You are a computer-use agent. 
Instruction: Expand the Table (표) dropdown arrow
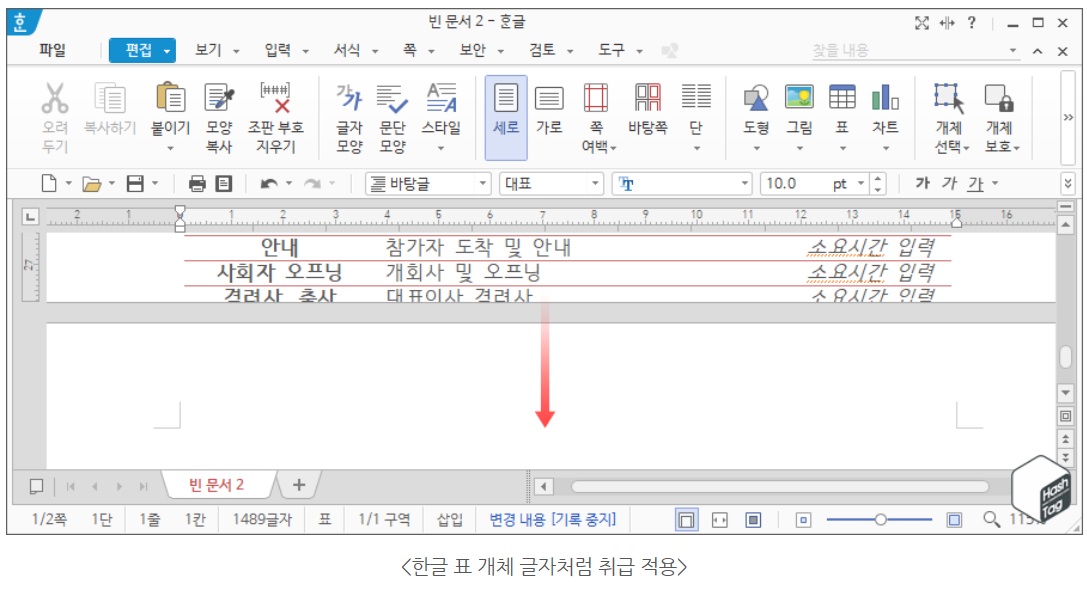pyautogui.click(x=842, y=148)
